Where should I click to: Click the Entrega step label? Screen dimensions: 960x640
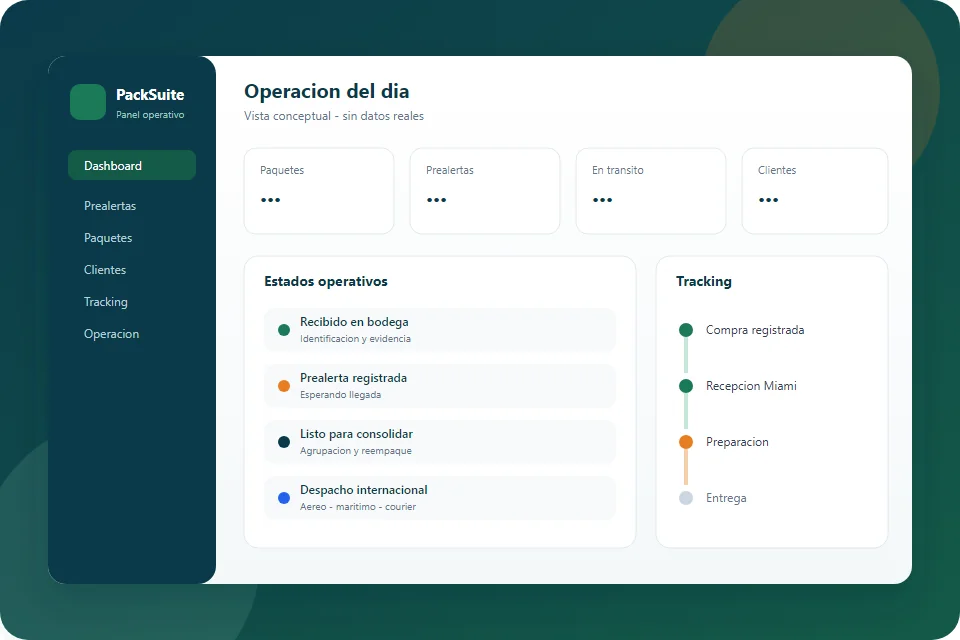[726, 498]
